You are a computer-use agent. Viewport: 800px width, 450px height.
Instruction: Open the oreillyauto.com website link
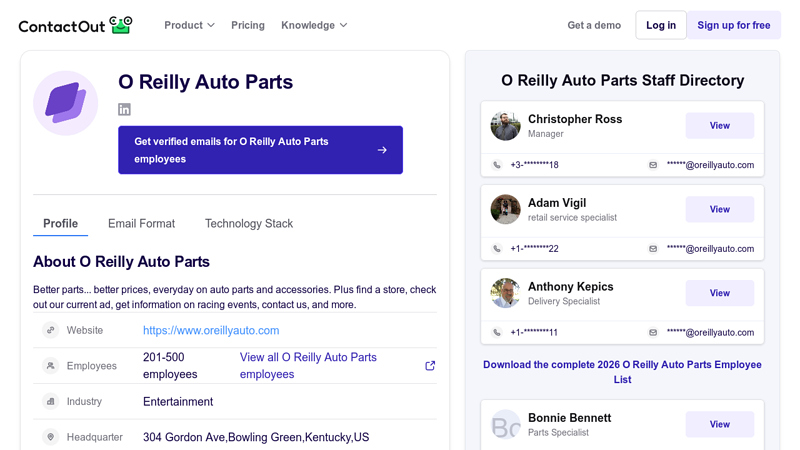(211, 330)
